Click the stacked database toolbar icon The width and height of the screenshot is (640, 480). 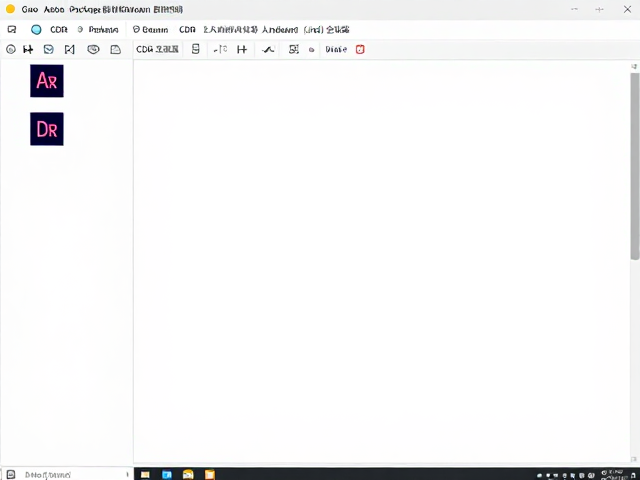click(196, 49)
